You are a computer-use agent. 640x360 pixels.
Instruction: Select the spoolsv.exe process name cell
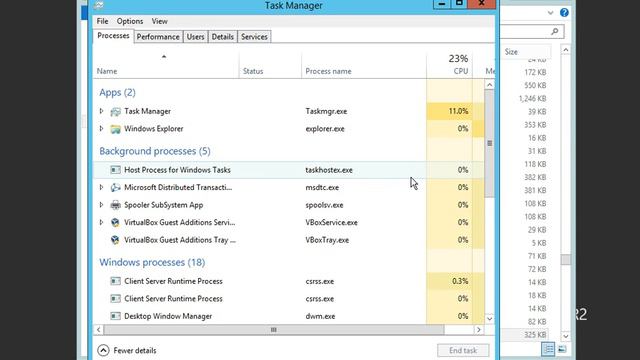tap(324, 205)
